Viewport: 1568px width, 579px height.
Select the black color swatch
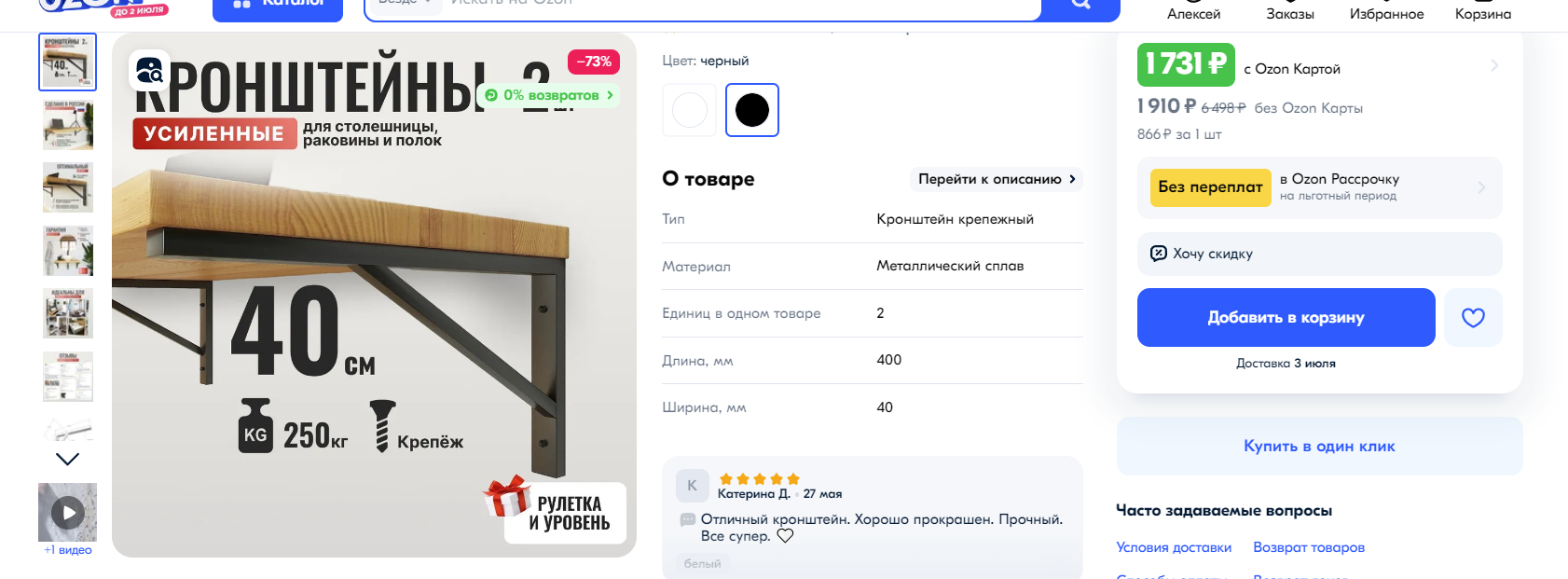coord(752,110)
